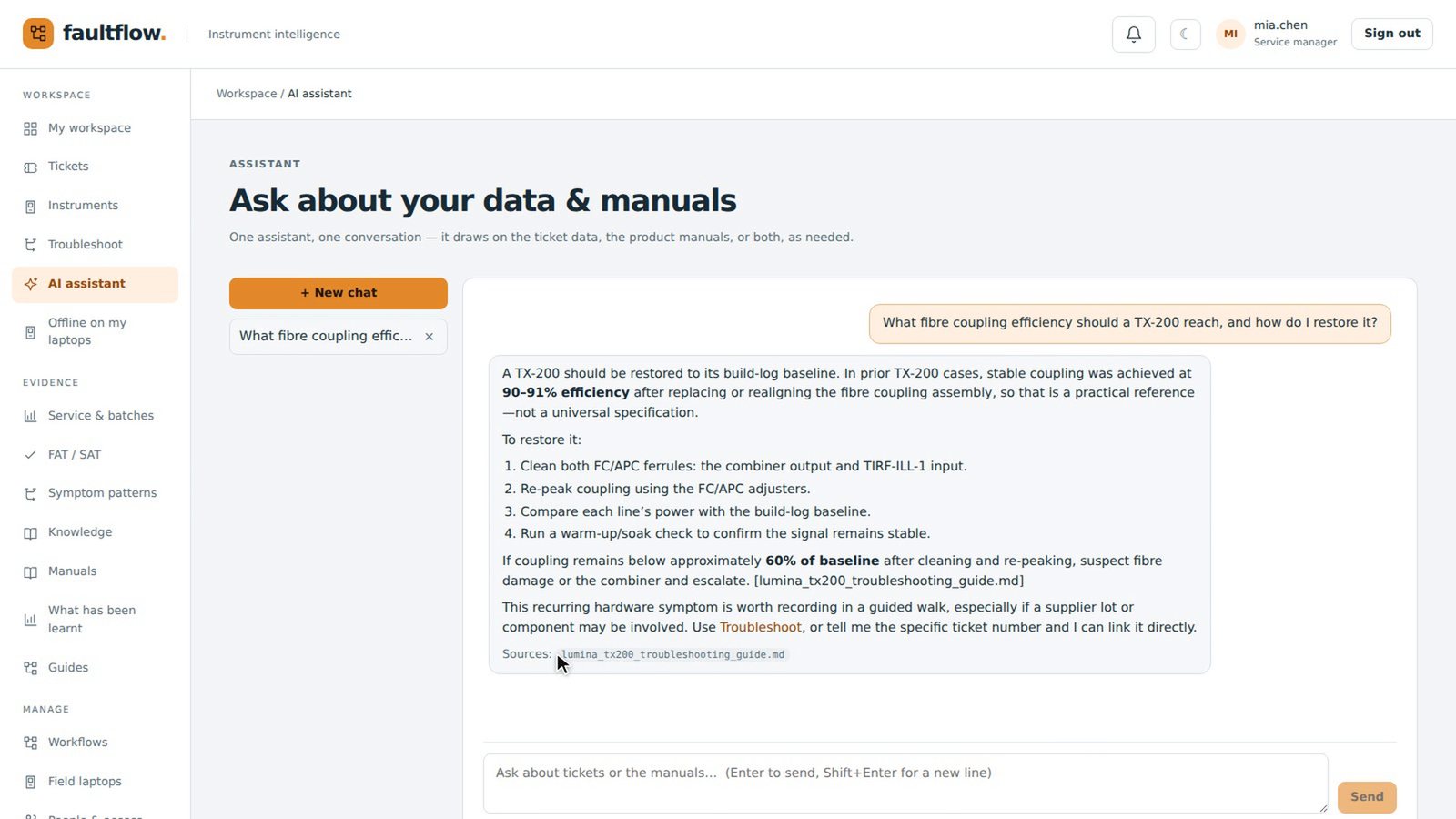Start a new chat
Image resolution: width=1456 pixels, height=819 pixels.
(x=339, y=293)
